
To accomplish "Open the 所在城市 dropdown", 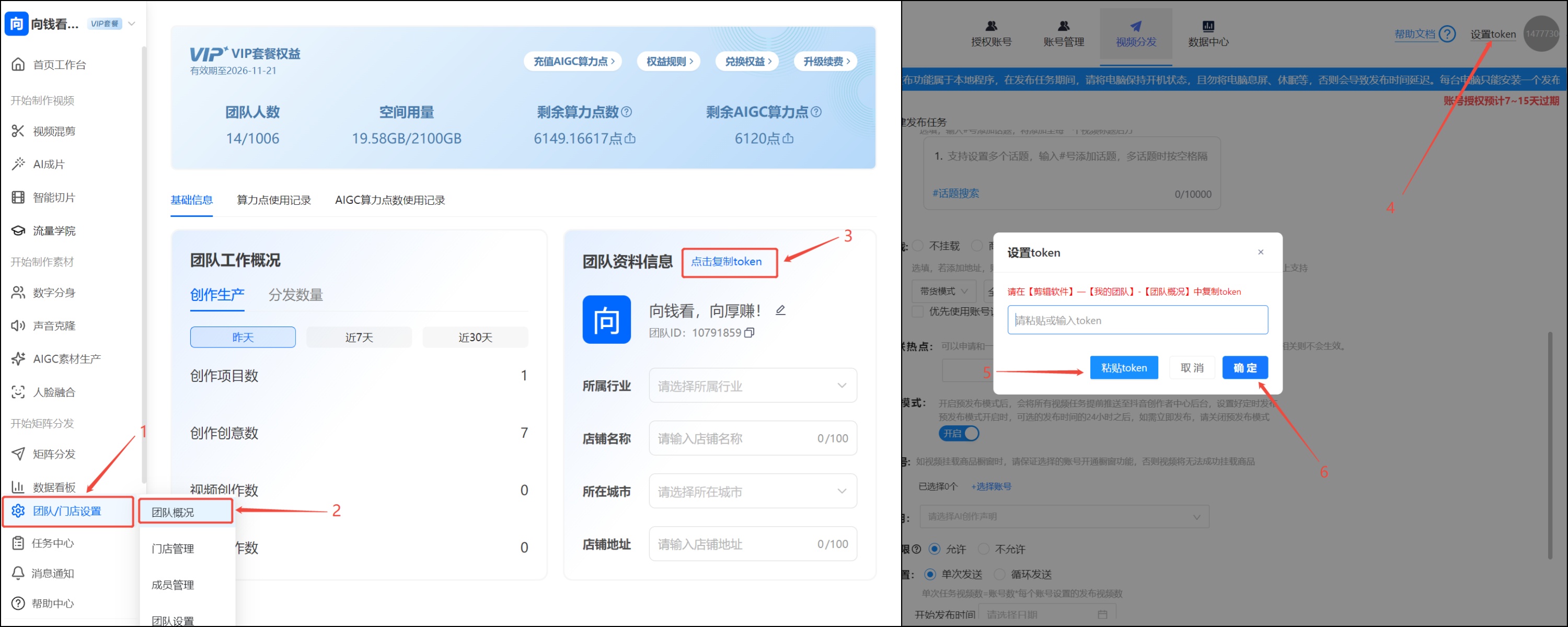I will [753, 491].
